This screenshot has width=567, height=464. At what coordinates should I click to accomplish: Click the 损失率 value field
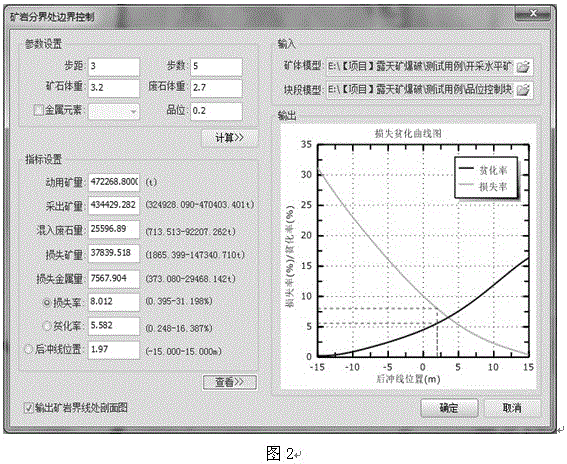114,302
